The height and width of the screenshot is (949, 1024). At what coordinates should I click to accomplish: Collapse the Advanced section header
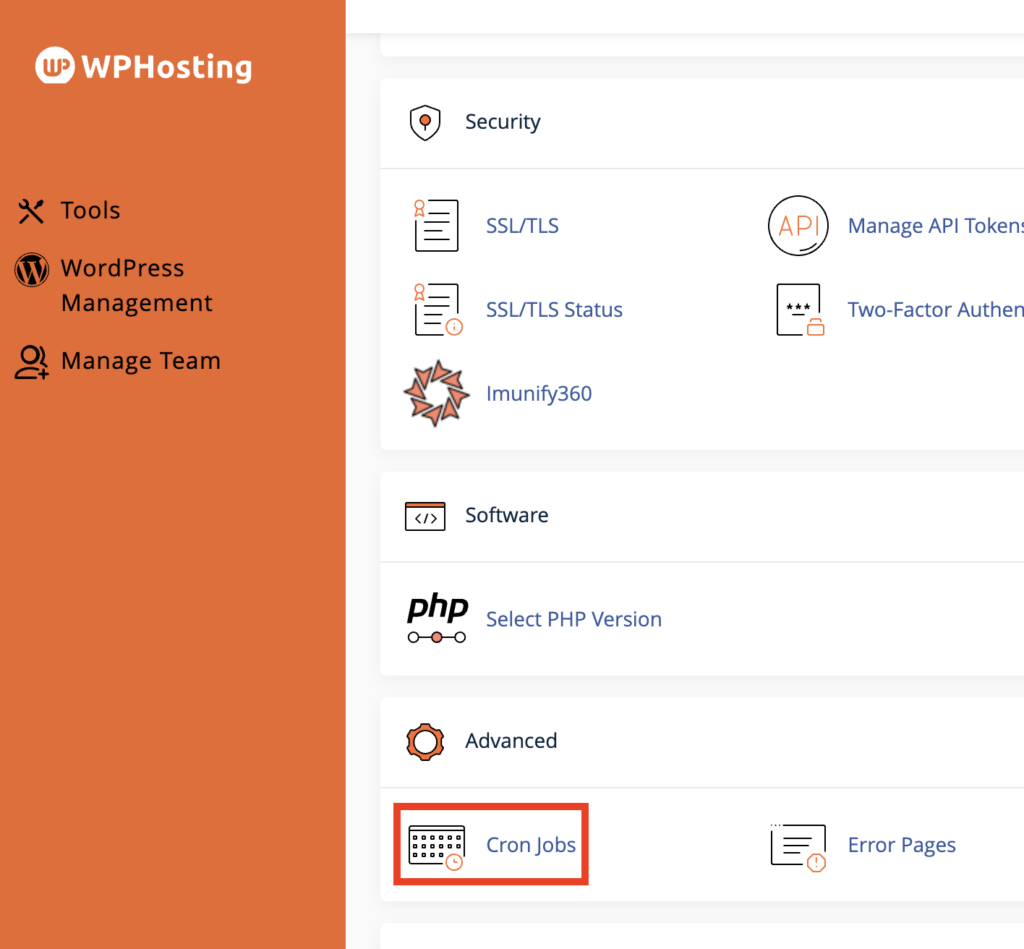click(510, 741)
